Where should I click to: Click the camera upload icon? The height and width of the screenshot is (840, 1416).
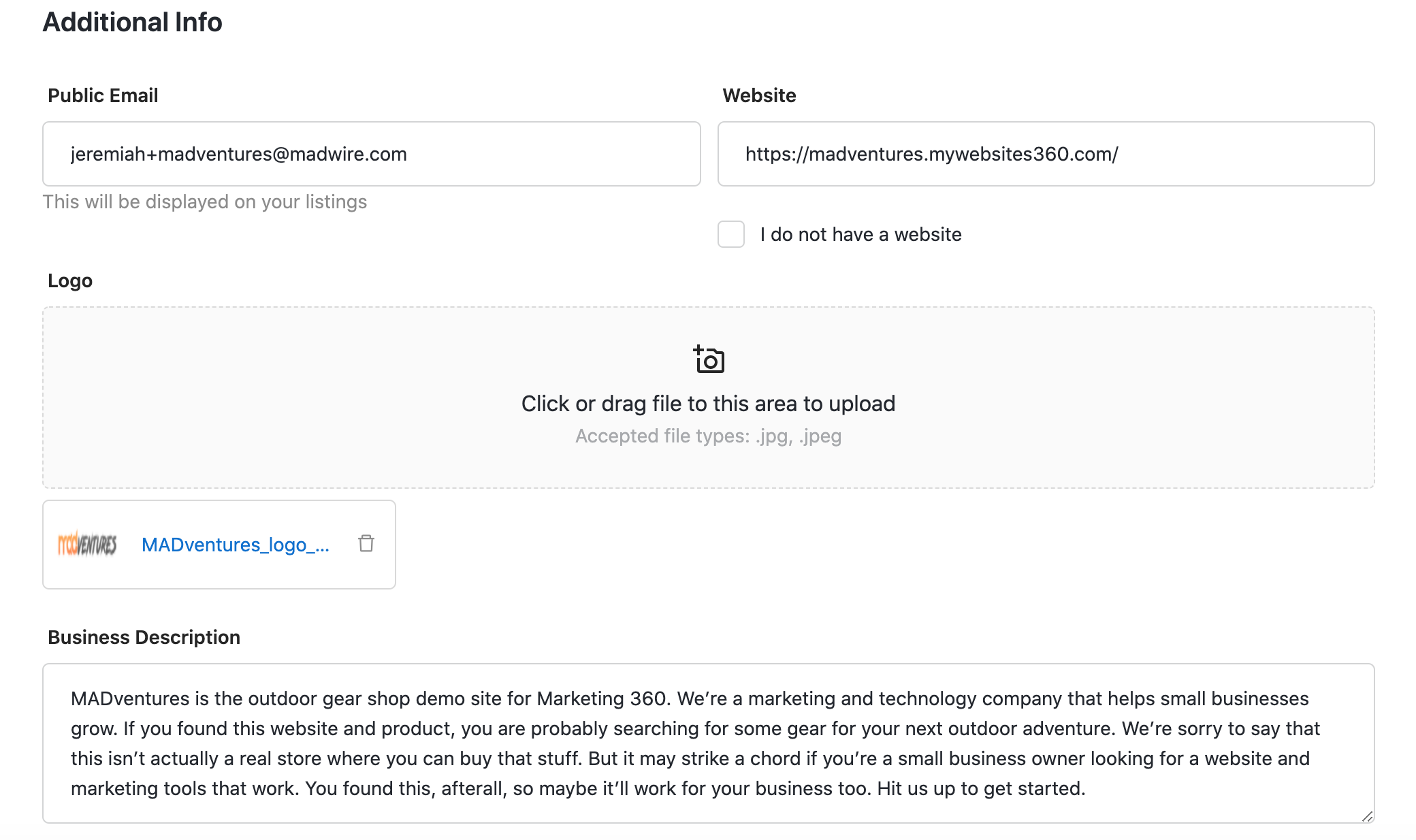[709, 359]
